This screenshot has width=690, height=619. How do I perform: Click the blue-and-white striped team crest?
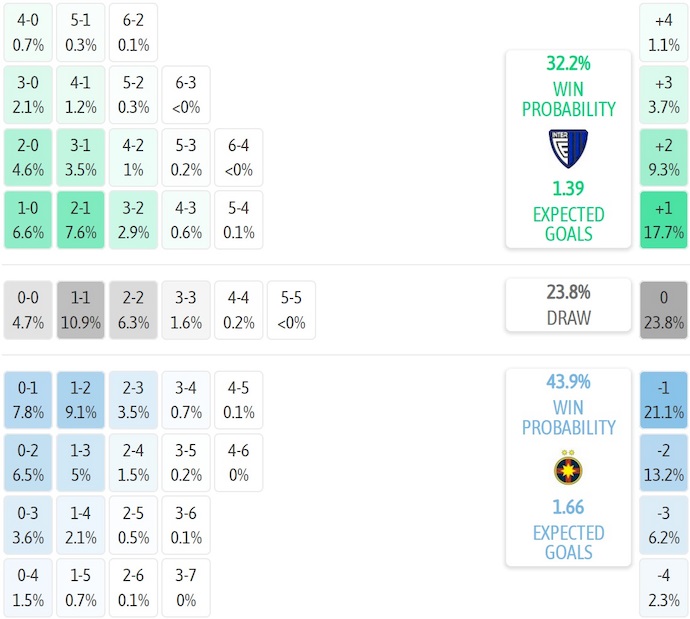568,148
